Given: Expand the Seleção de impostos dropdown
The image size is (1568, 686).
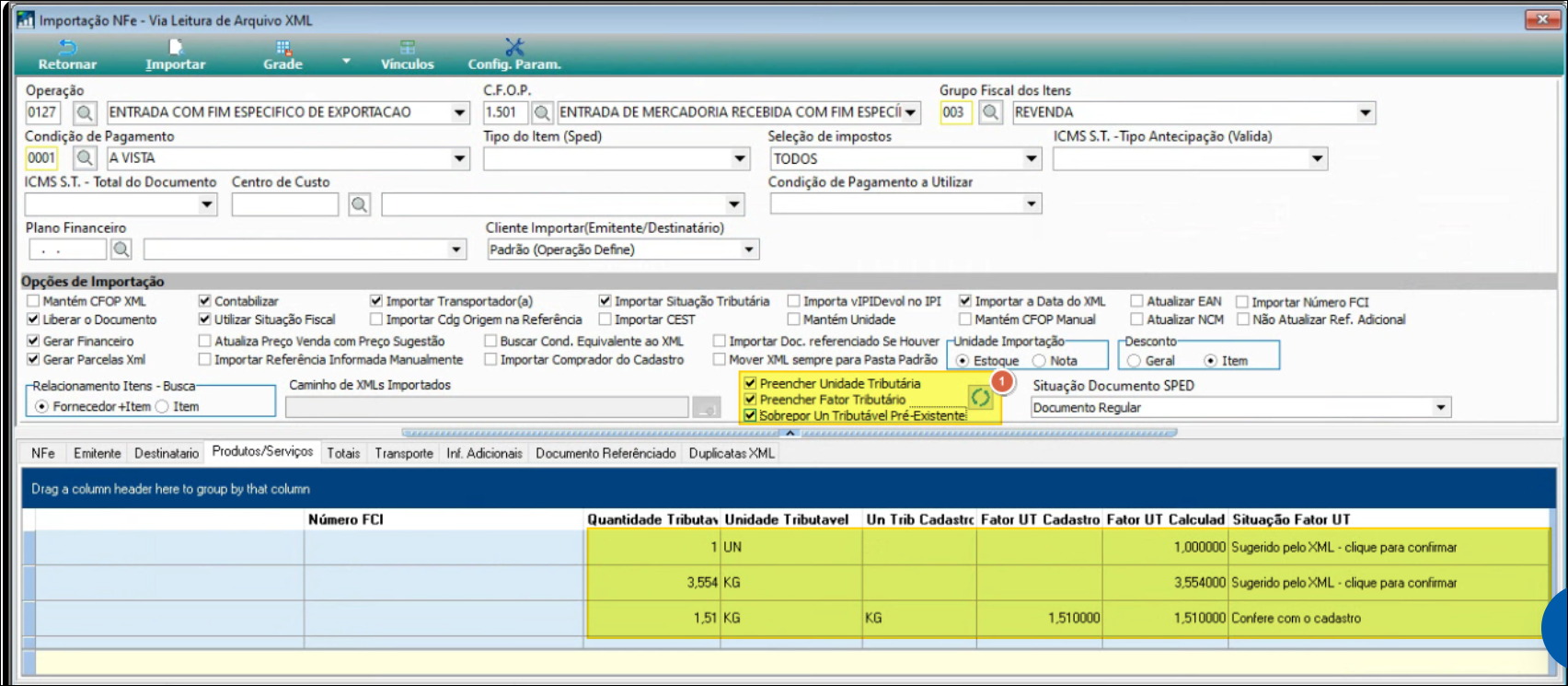Looking at the screenshot, I should (1032, 158).
